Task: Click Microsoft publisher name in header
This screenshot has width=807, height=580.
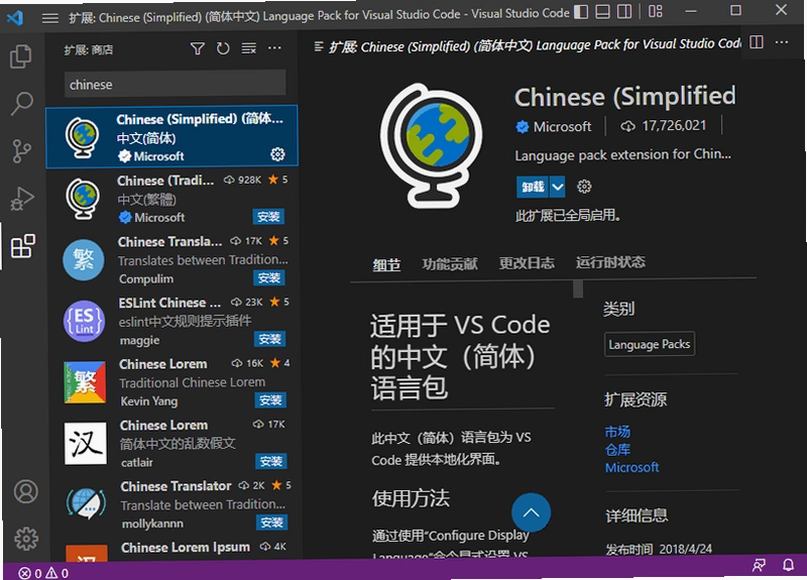Action: click(x=562, y=126)
